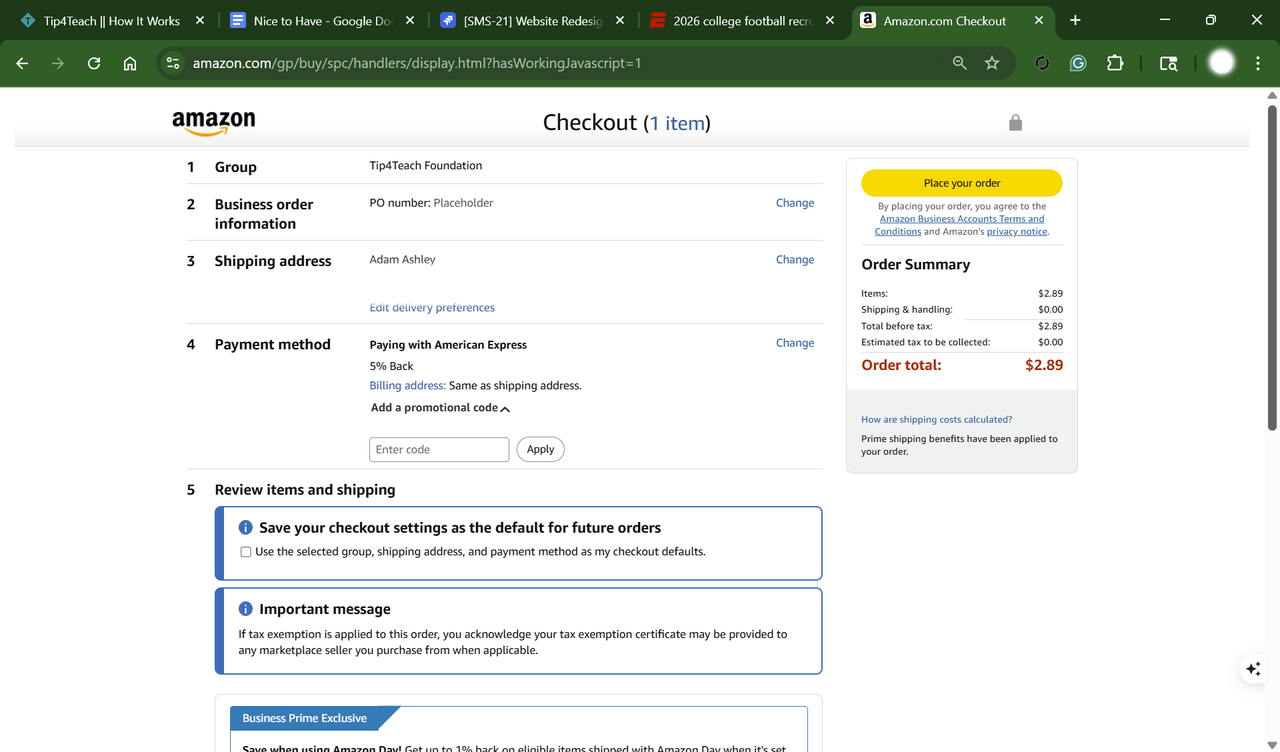The image size is (1280, 752).
Task: Change the payment method
Action: point(794,343)
